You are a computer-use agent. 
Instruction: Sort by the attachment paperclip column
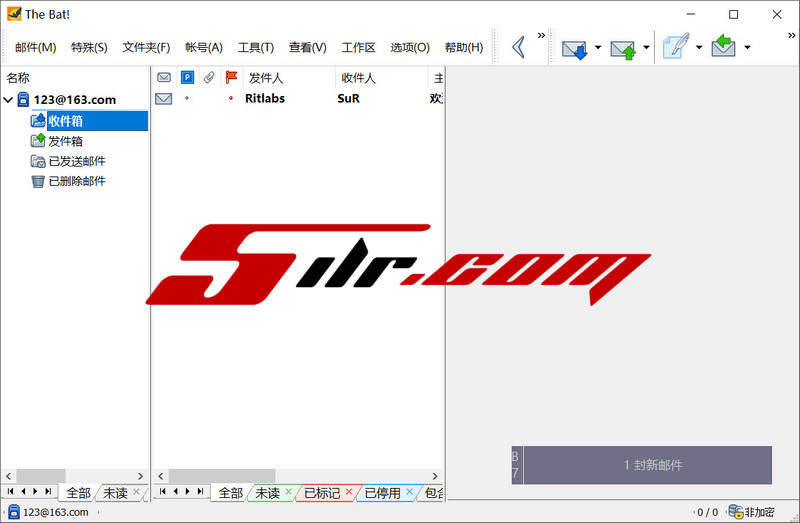(x=208, y=77)
